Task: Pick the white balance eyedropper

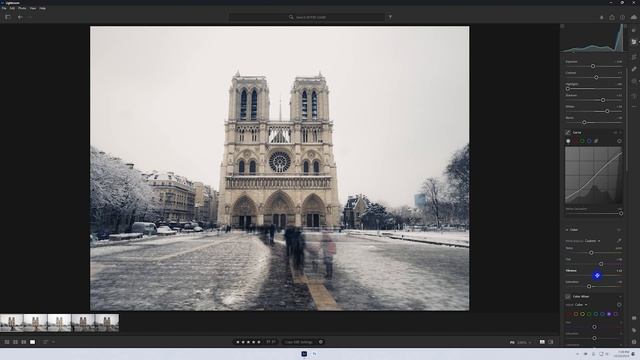Action: point(619,241)
